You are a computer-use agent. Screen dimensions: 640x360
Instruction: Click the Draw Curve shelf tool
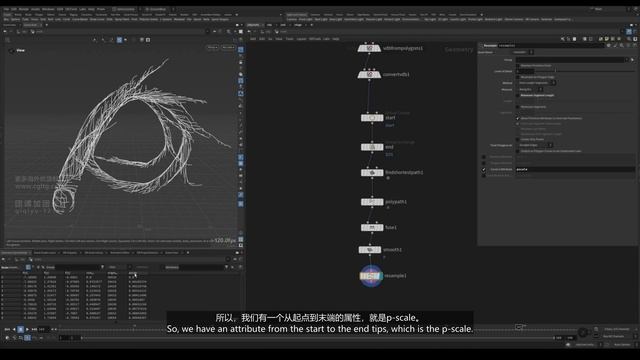(97, 19)
